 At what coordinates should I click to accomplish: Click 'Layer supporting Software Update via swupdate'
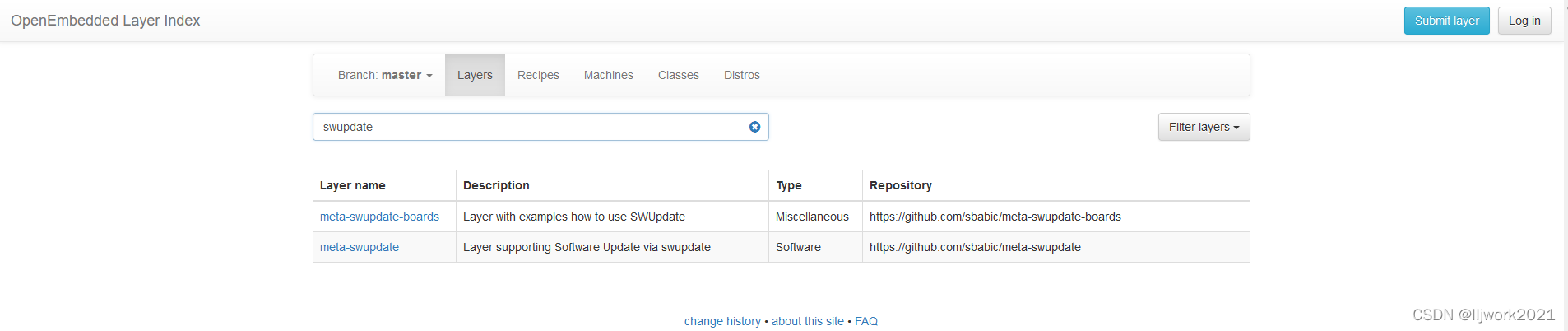click(587, 247)
